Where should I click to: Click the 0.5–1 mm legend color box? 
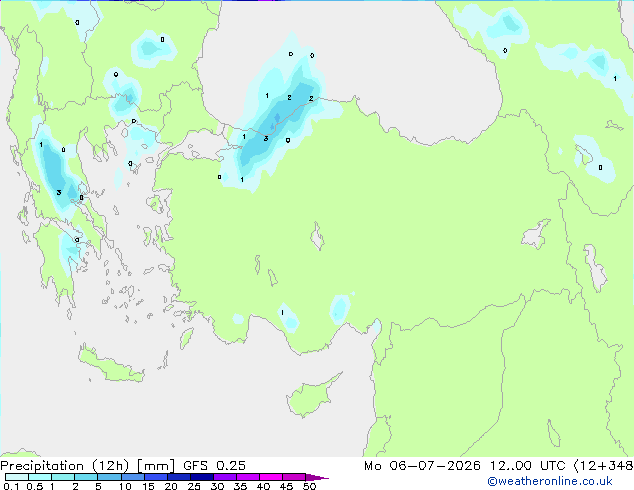coord(40,477)
